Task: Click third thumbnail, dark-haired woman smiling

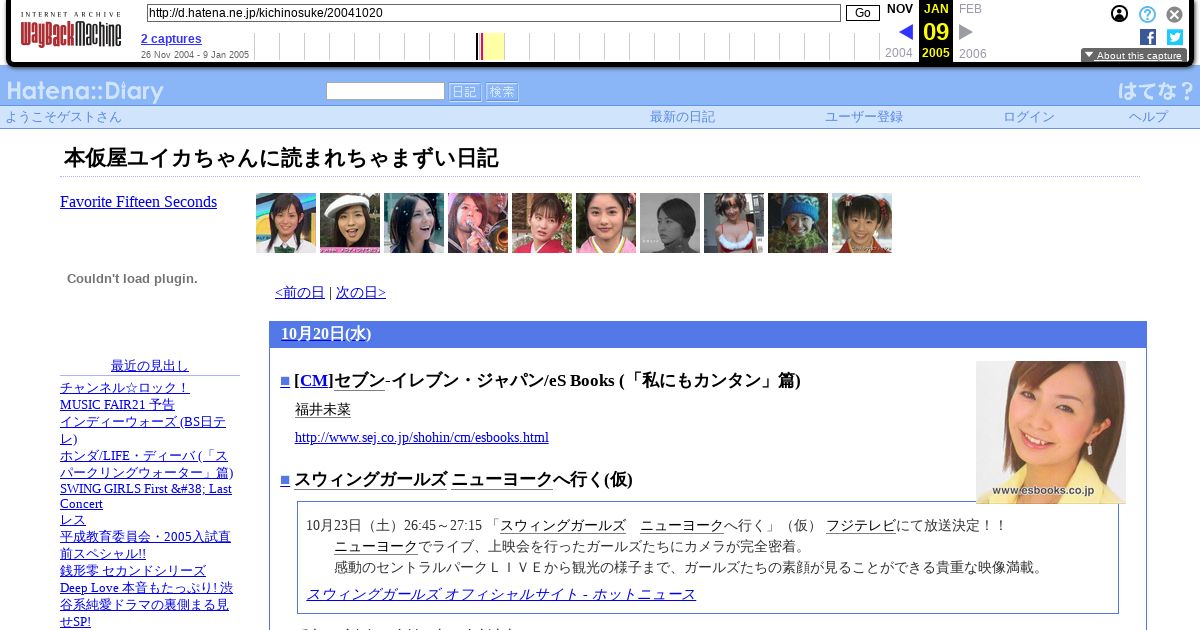Action: 414,223
